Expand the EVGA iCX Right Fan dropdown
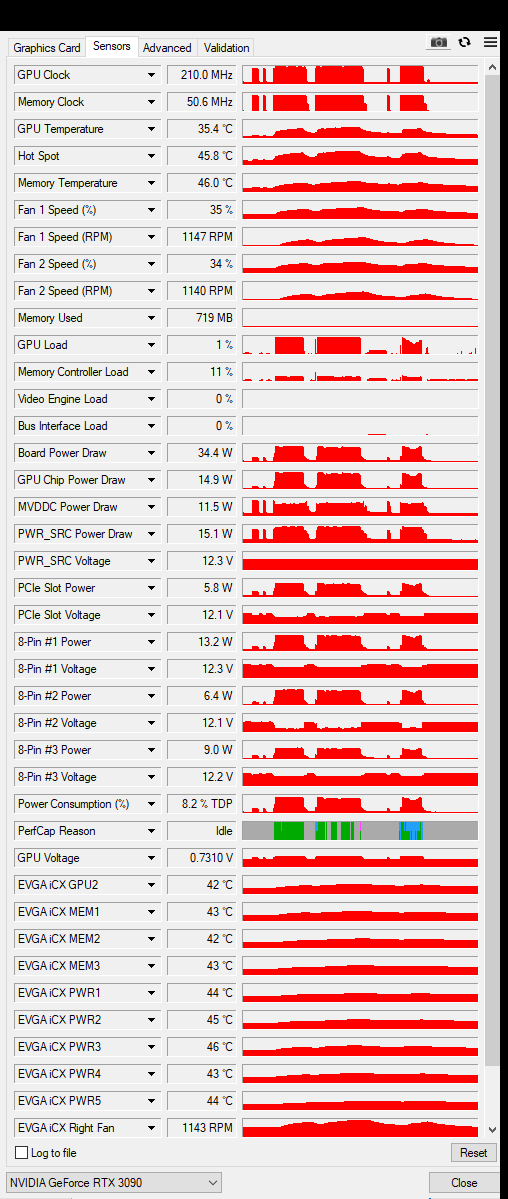The width and height of the screenshot is (508, 1199). coord(151,1128)
